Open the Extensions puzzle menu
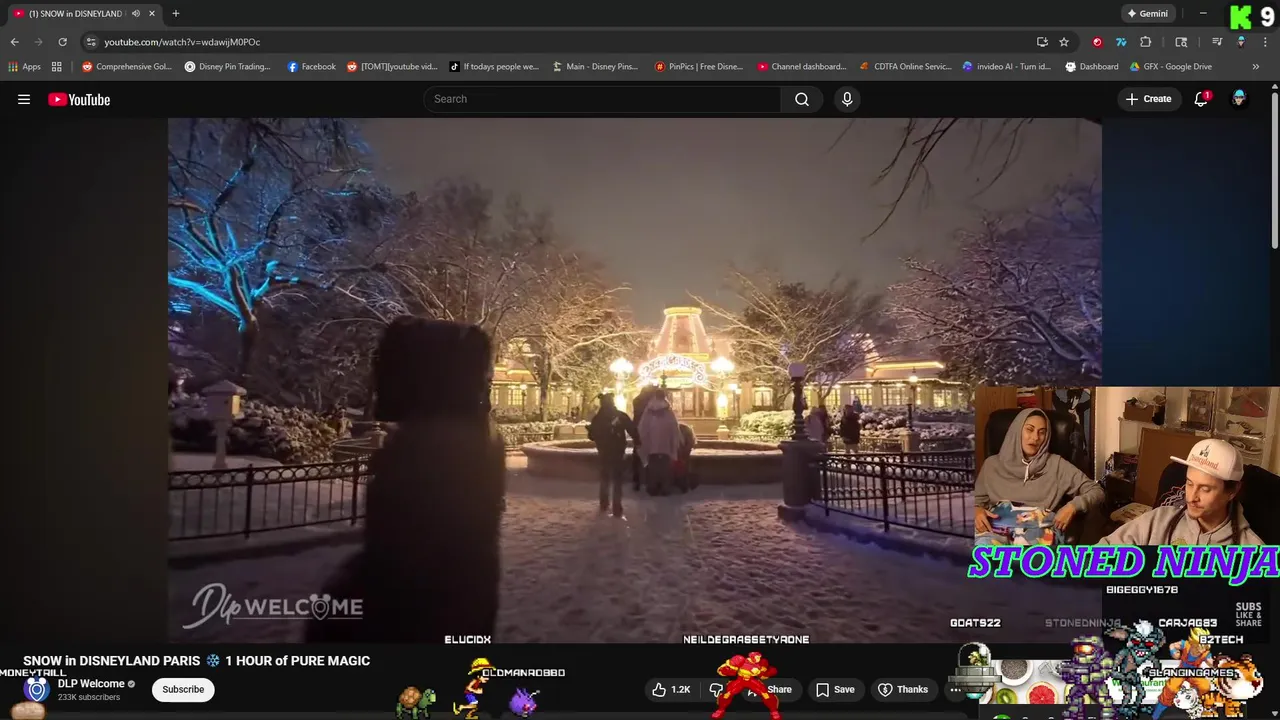 click(x=1146, y=42)
